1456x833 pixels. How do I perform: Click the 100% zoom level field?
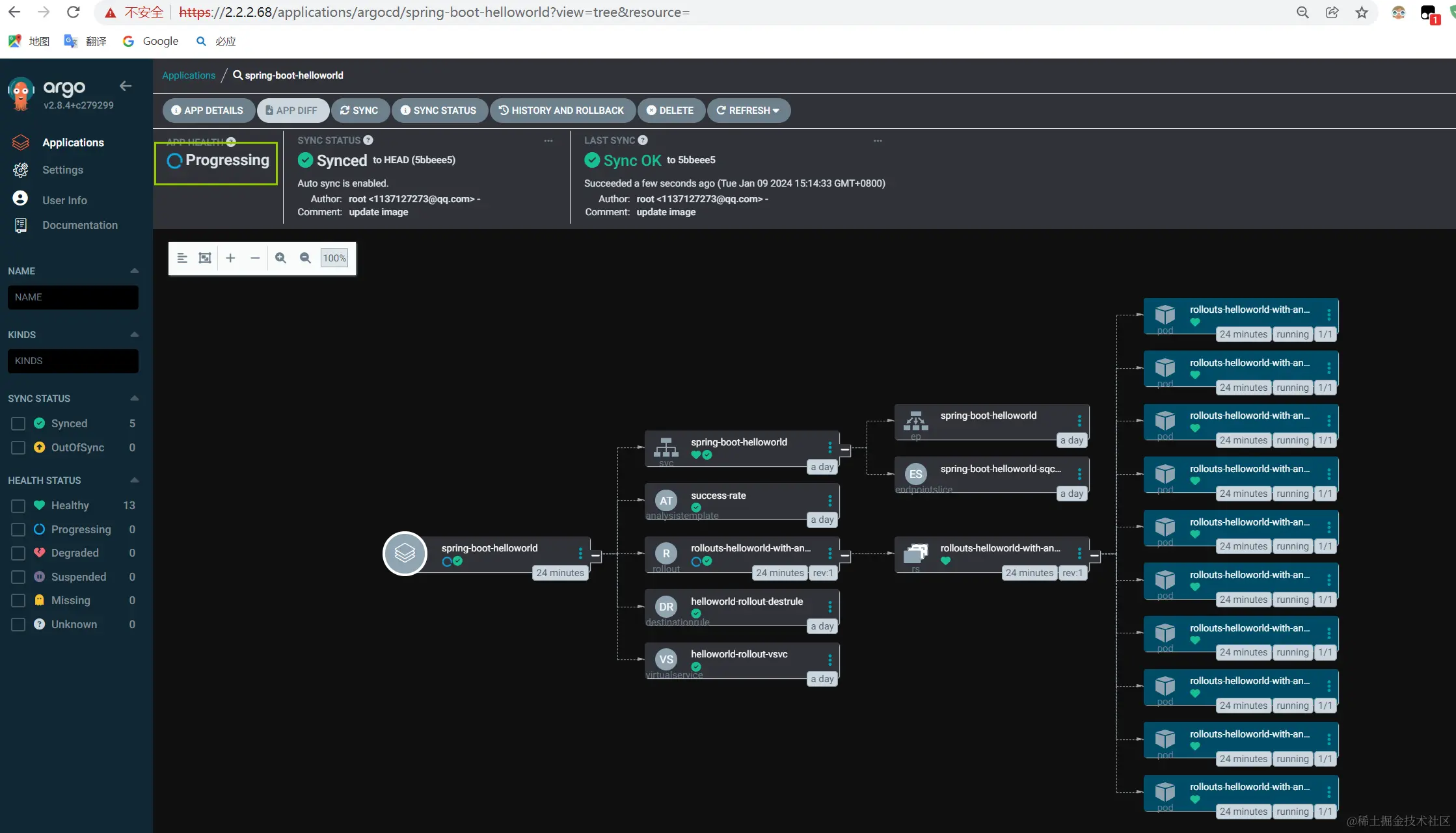334,258
